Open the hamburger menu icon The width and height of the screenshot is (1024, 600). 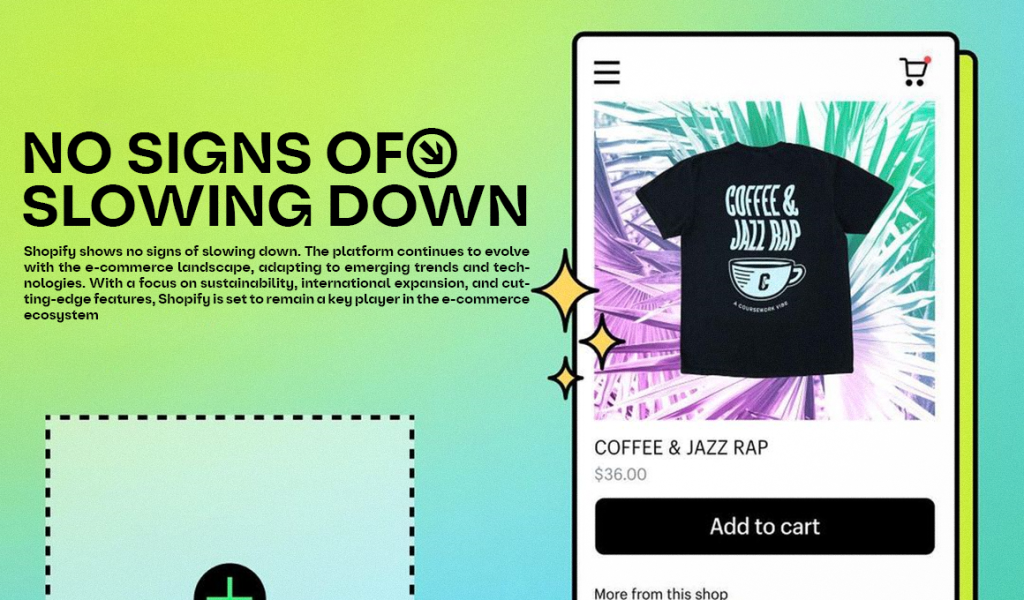607,72
